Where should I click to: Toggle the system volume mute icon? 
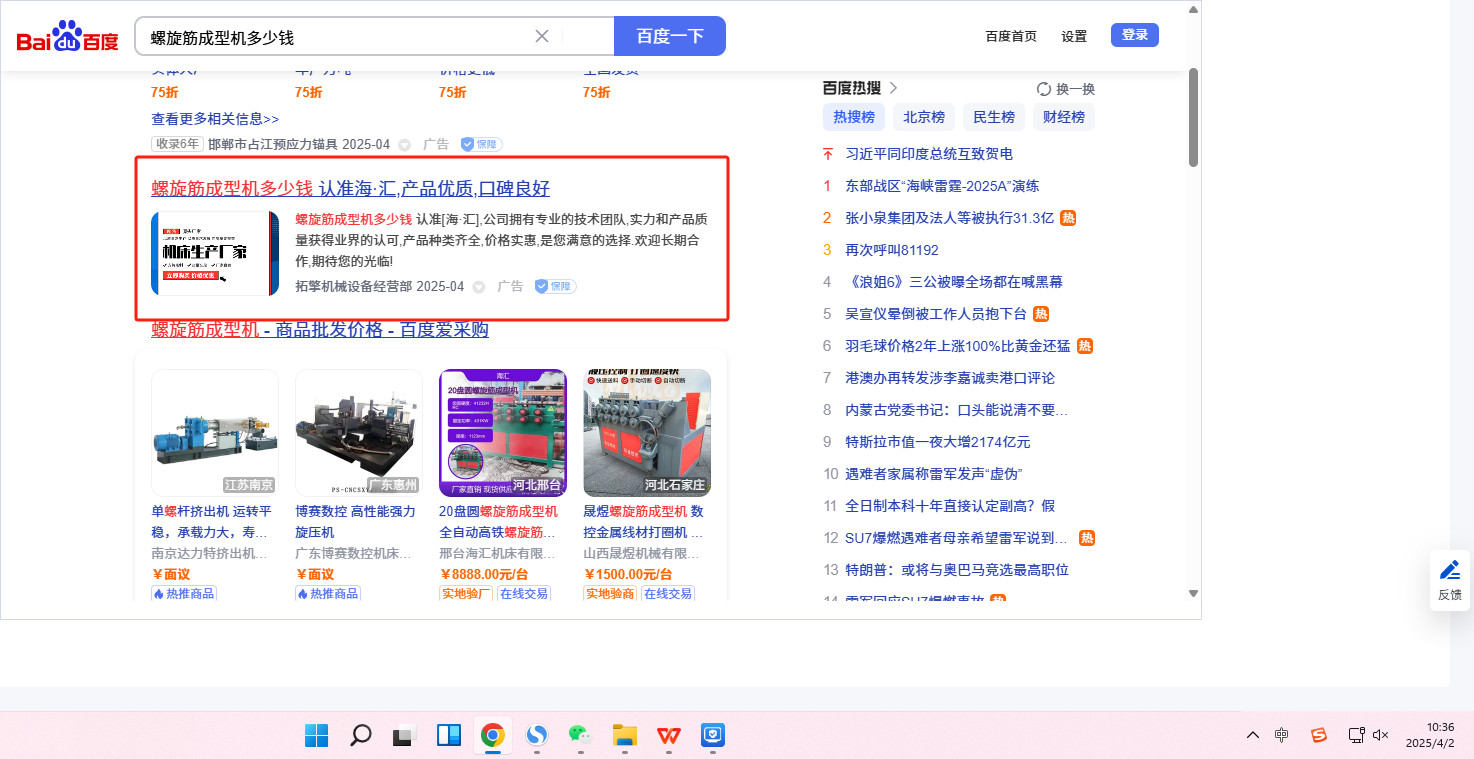tap(1381, 735)
